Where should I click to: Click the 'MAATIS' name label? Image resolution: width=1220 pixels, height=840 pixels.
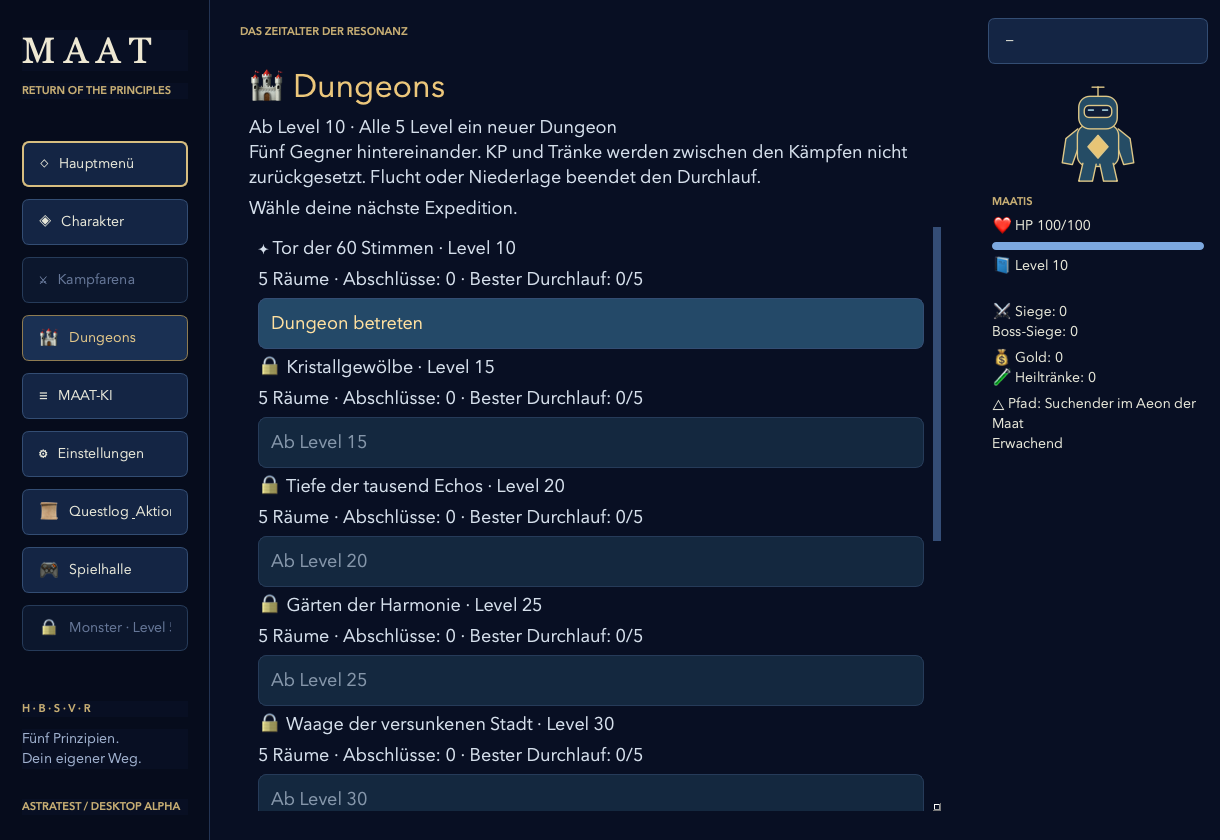[1012, 201]
